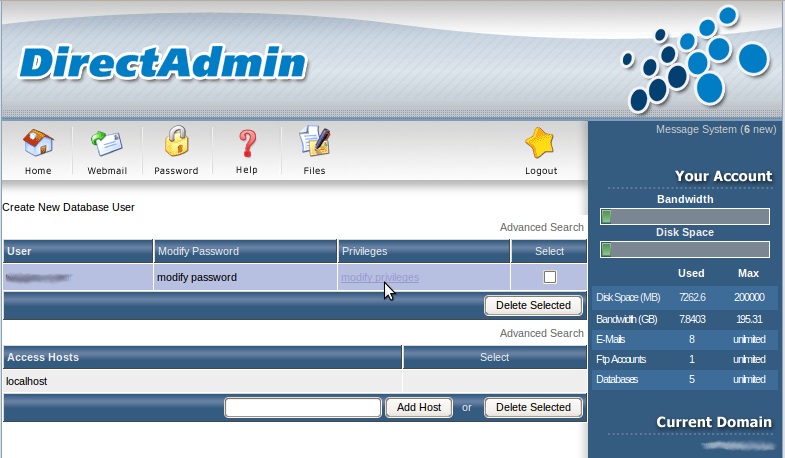
Task: Click the E-Mails stats row label
Action: tap(611, 339)
